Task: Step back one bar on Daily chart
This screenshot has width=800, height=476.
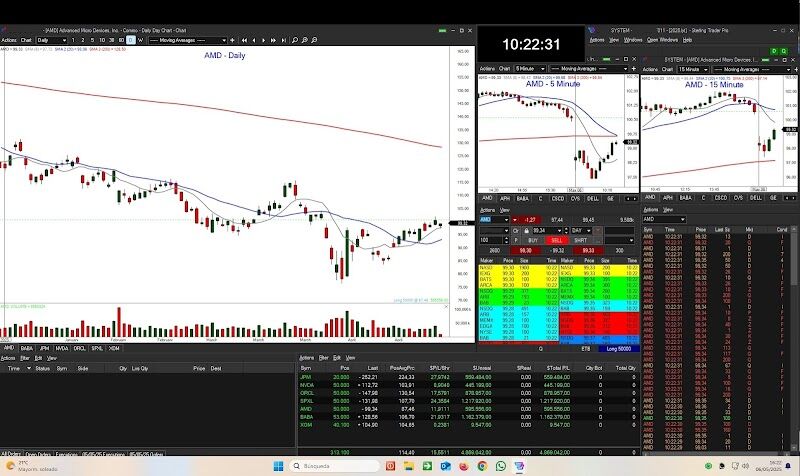Action: coord(254,40)
